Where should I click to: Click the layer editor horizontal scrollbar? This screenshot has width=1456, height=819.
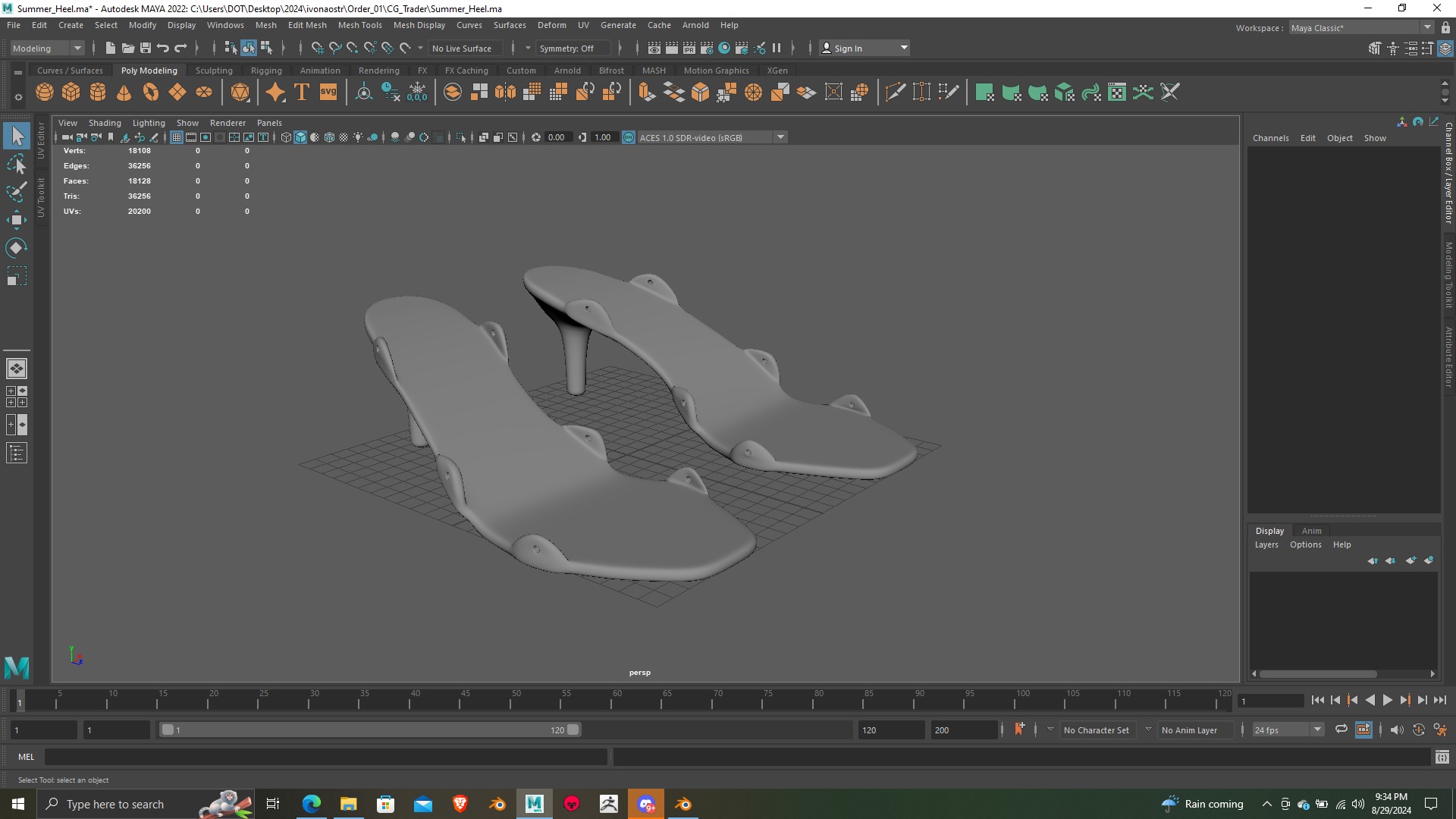coord(1318,673)
